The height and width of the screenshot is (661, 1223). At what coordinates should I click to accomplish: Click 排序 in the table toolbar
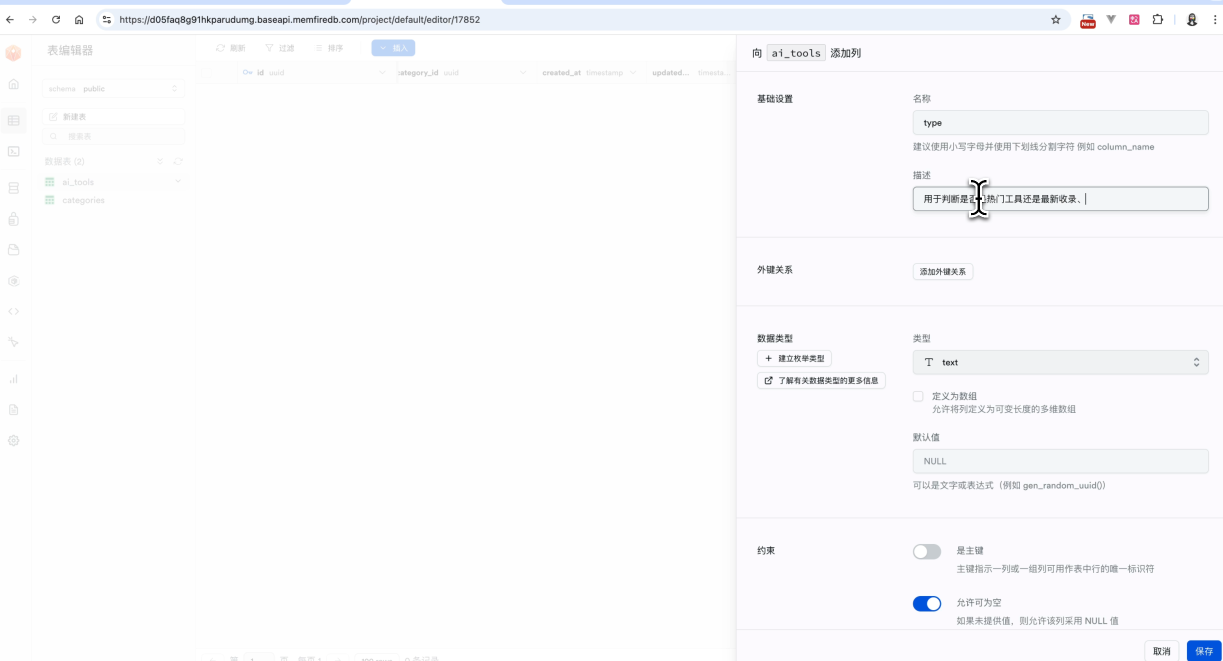click(x=329, y=48)
